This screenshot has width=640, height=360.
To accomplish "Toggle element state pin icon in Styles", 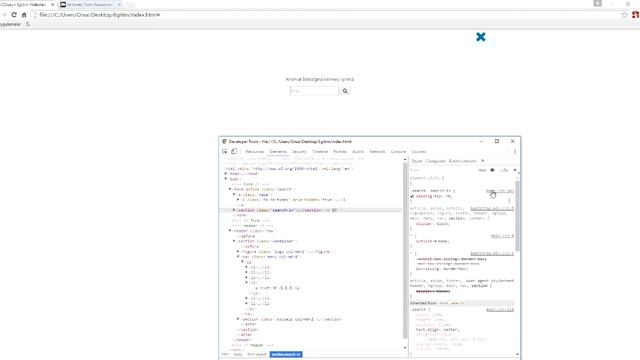I will tap(492, 170).
